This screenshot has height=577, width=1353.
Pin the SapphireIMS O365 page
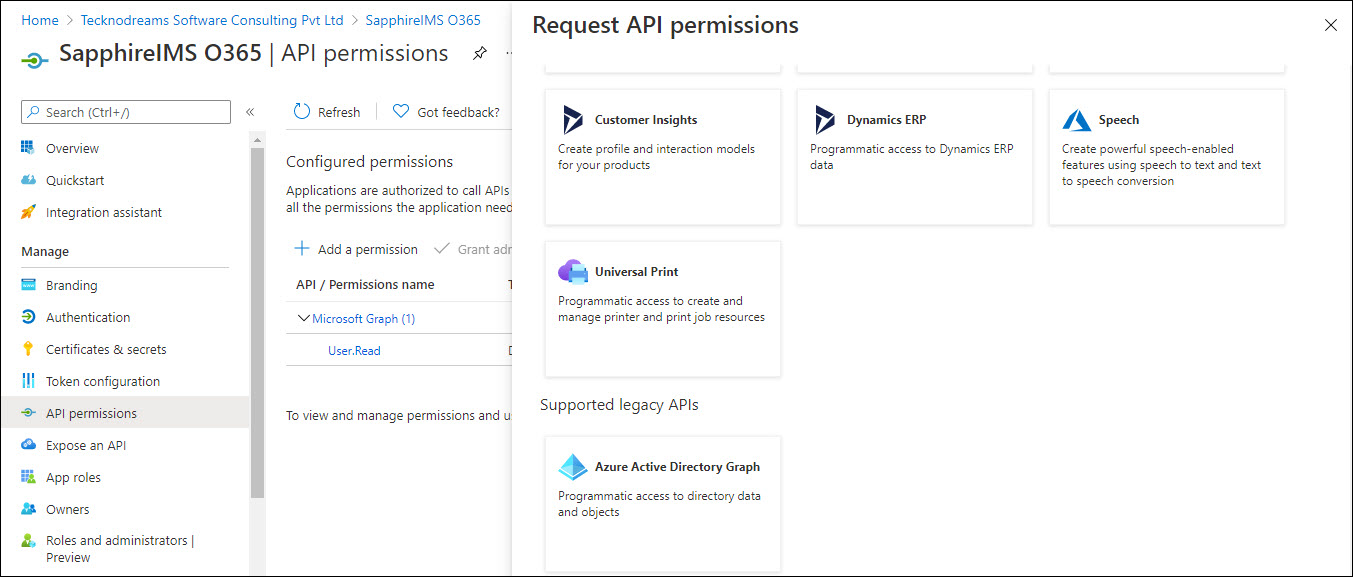(x=479, y=53)
